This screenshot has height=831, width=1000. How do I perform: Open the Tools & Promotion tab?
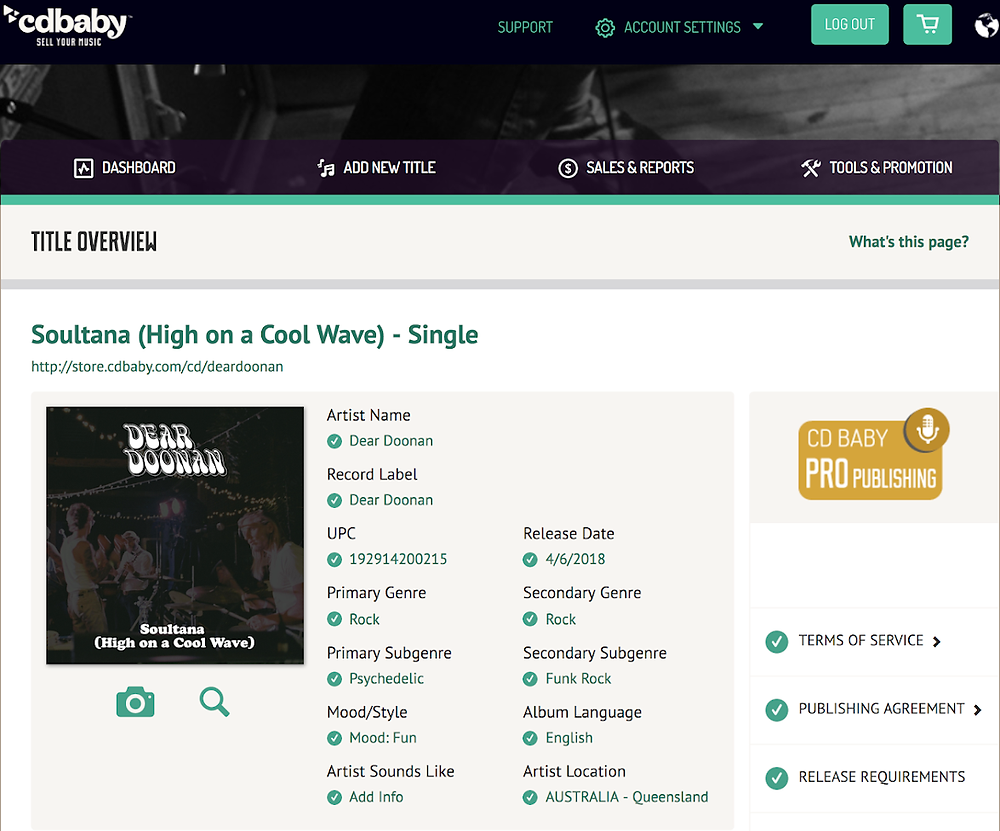tap(877, 168)
